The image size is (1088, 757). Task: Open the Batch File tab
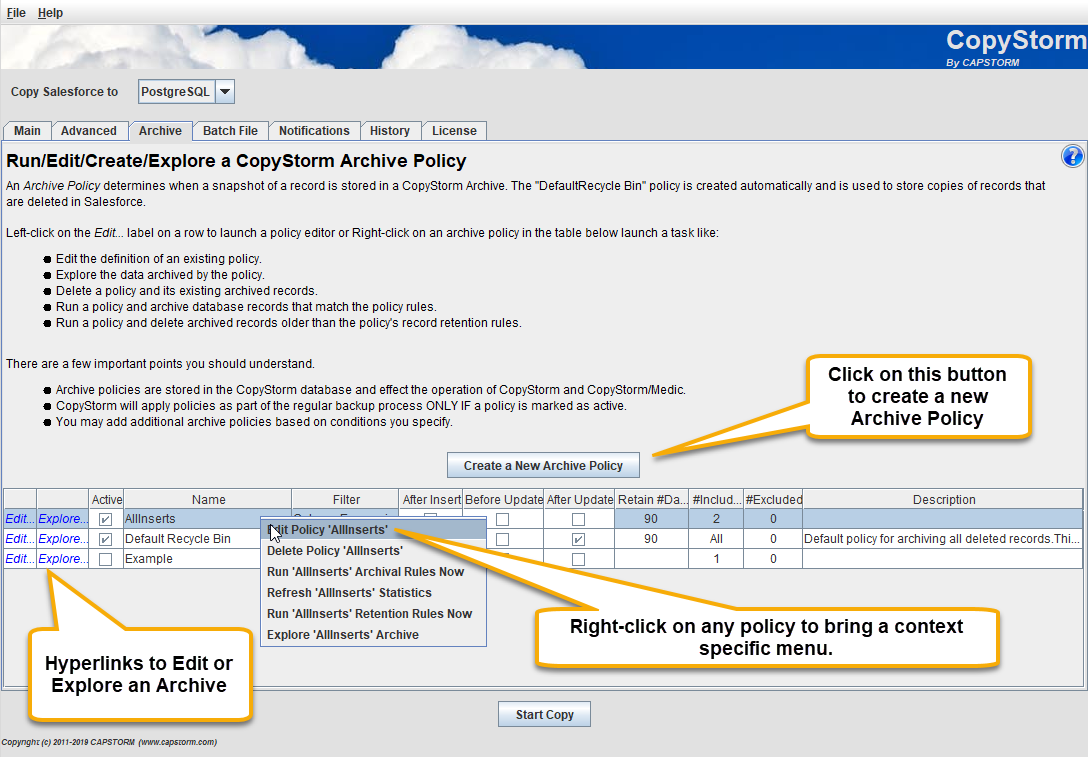pos(230,130)
